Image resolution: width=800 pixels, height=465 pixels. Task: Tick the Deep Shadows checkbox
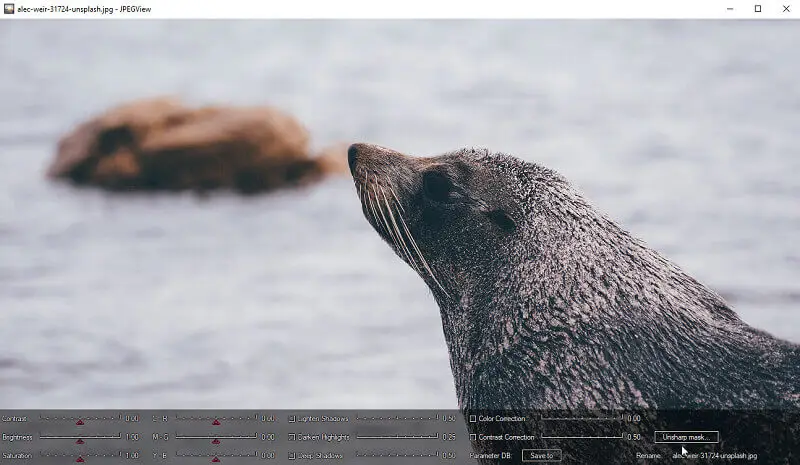tap(291, 455)
